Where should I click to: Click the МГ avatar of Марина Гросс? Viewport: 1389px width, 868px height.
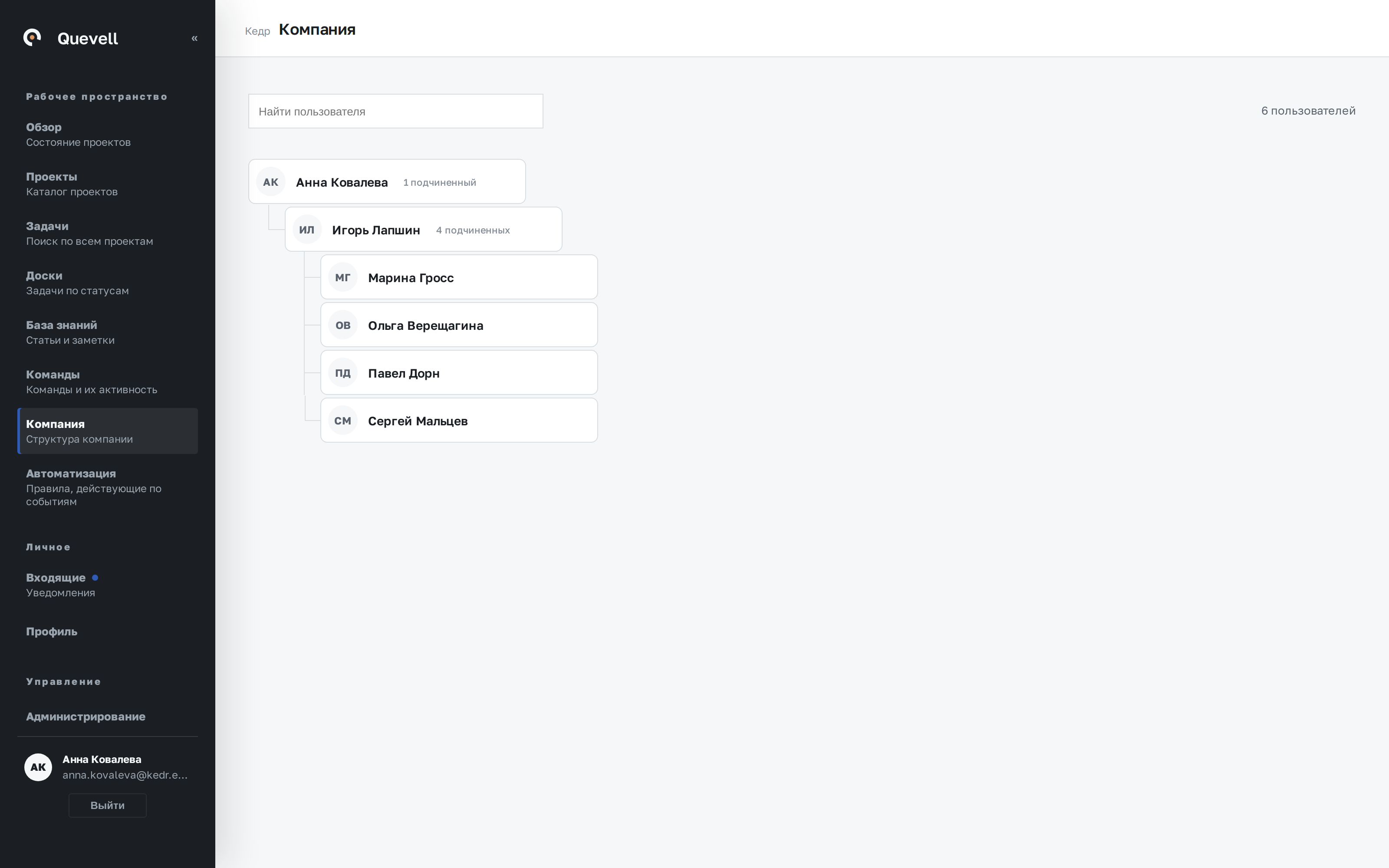click(342, 277)
